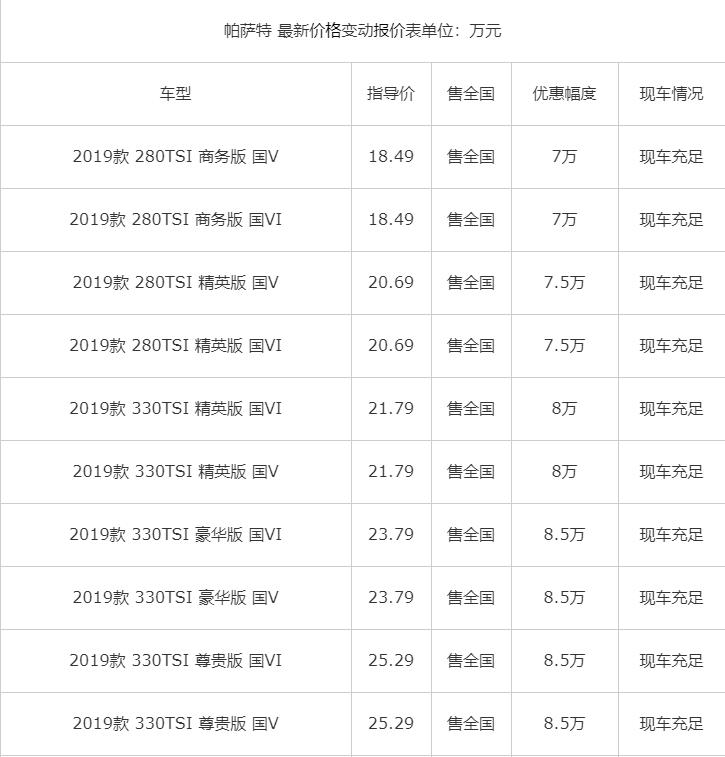Click 18.49 price for 280TSI 商务版 国V
This screenshot has height=757, width=725.
pos(390,157)
